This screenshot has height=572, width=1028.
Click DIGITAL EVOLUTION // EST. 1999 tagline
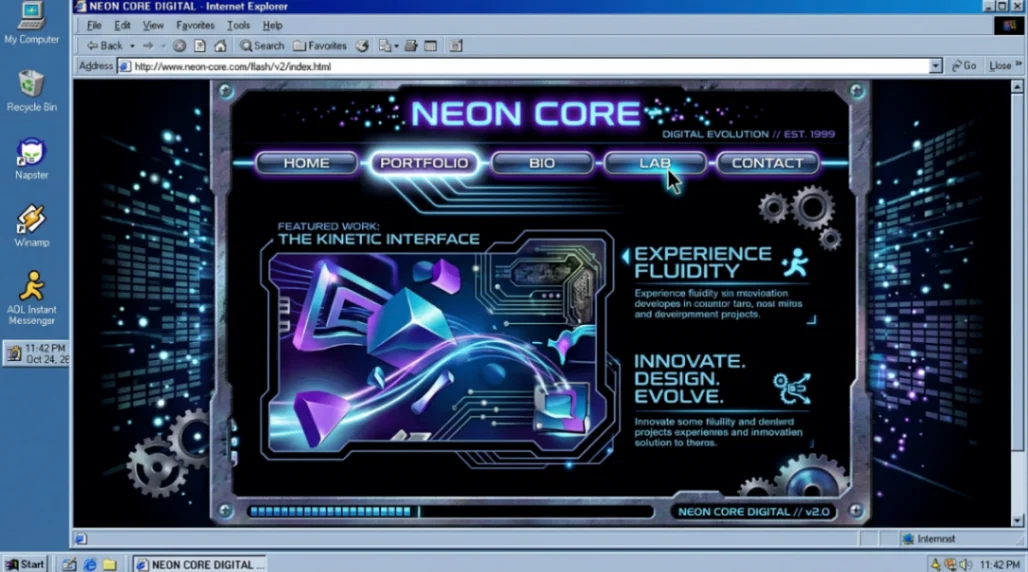(x=748, y=134)
